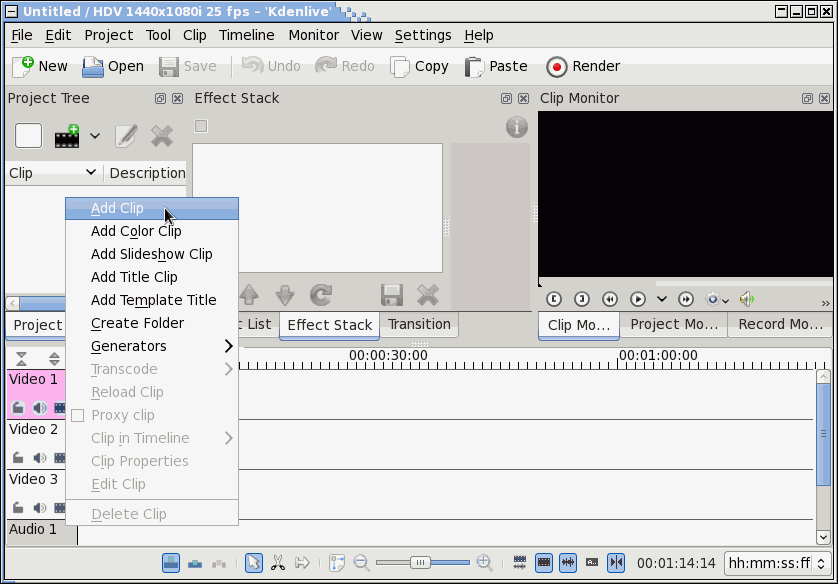The height and width of the screenshot is (584, 838).
Task: Click the Clip column header sort arrow
Action: [90, 172]
